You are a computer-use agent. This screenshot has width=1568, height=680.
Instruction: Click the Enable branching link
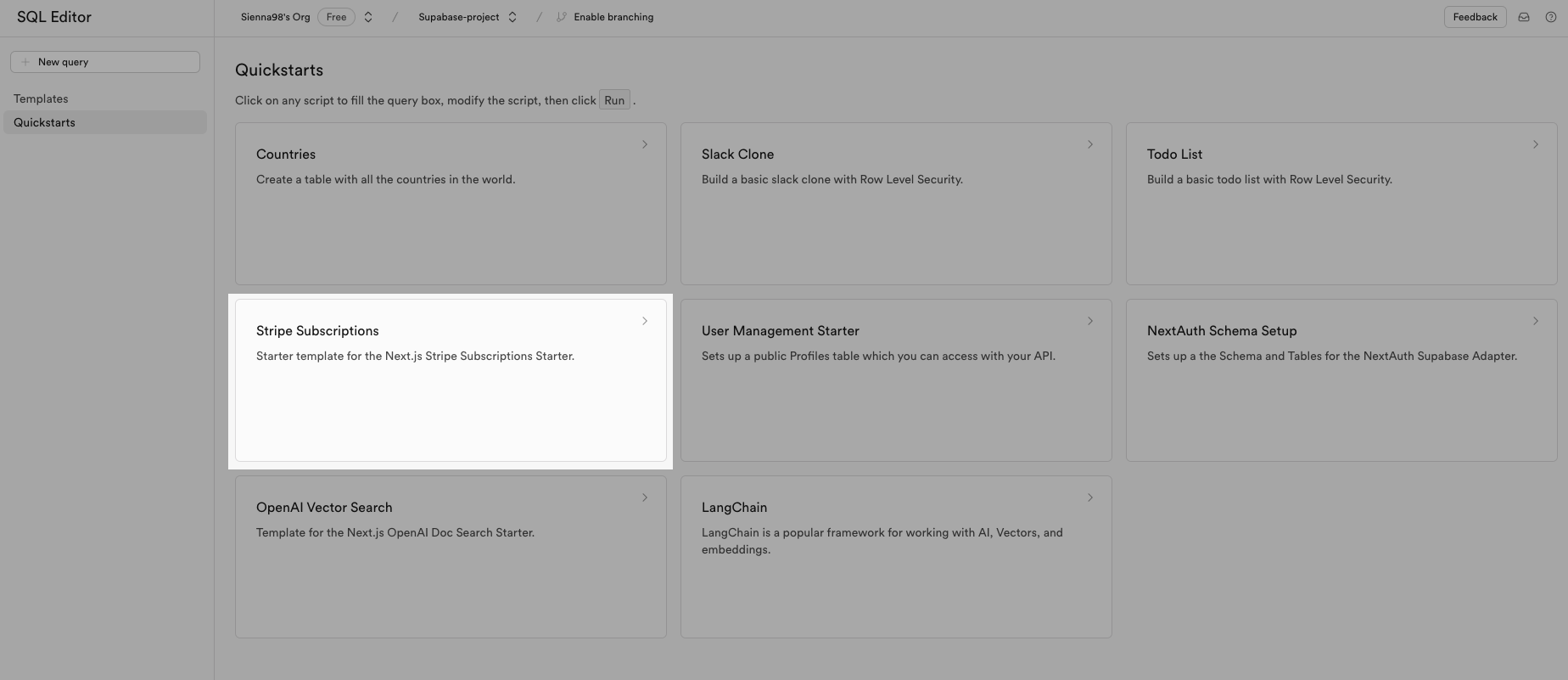tap(613, 17)
